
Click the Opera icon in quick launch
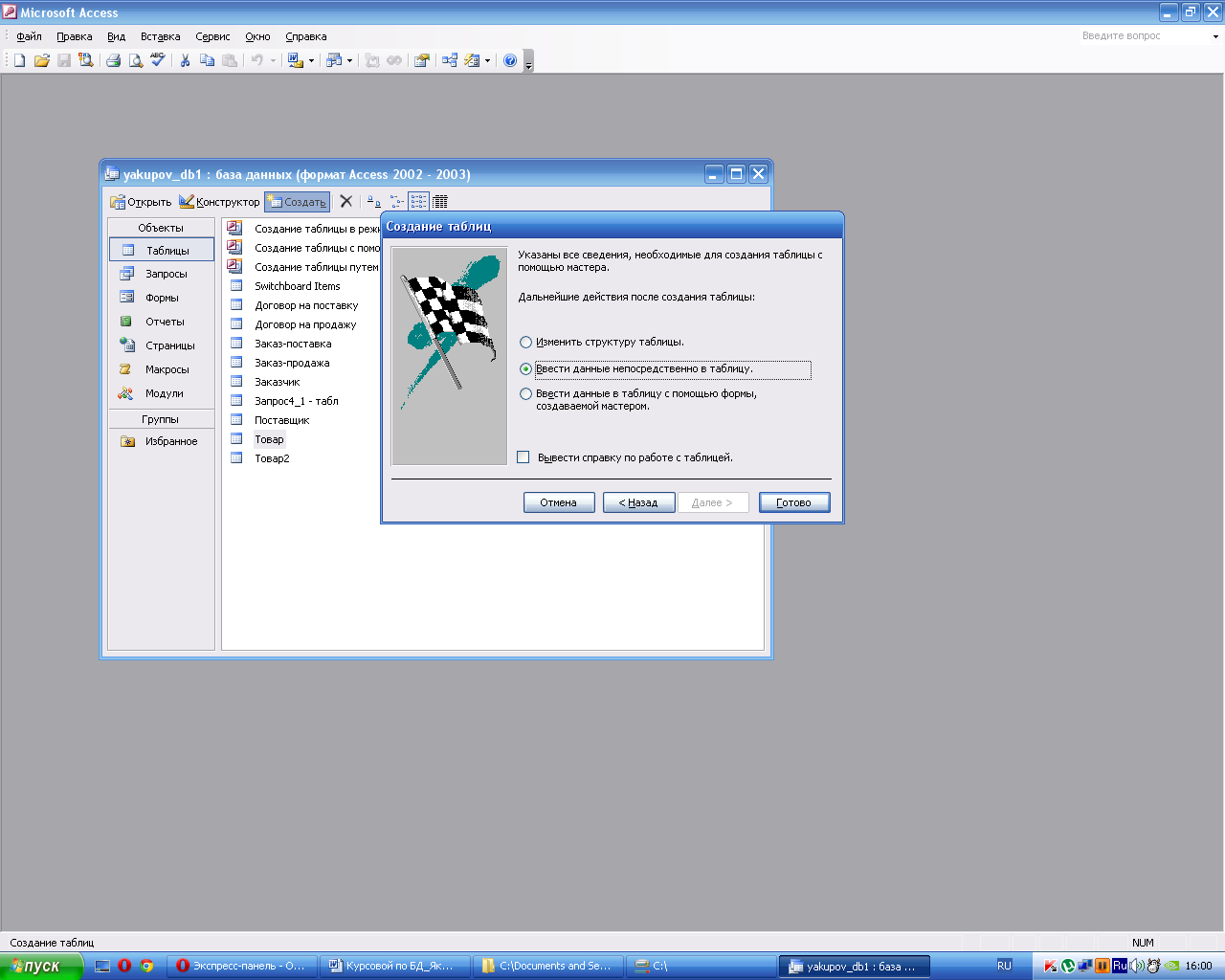(124, 966)
